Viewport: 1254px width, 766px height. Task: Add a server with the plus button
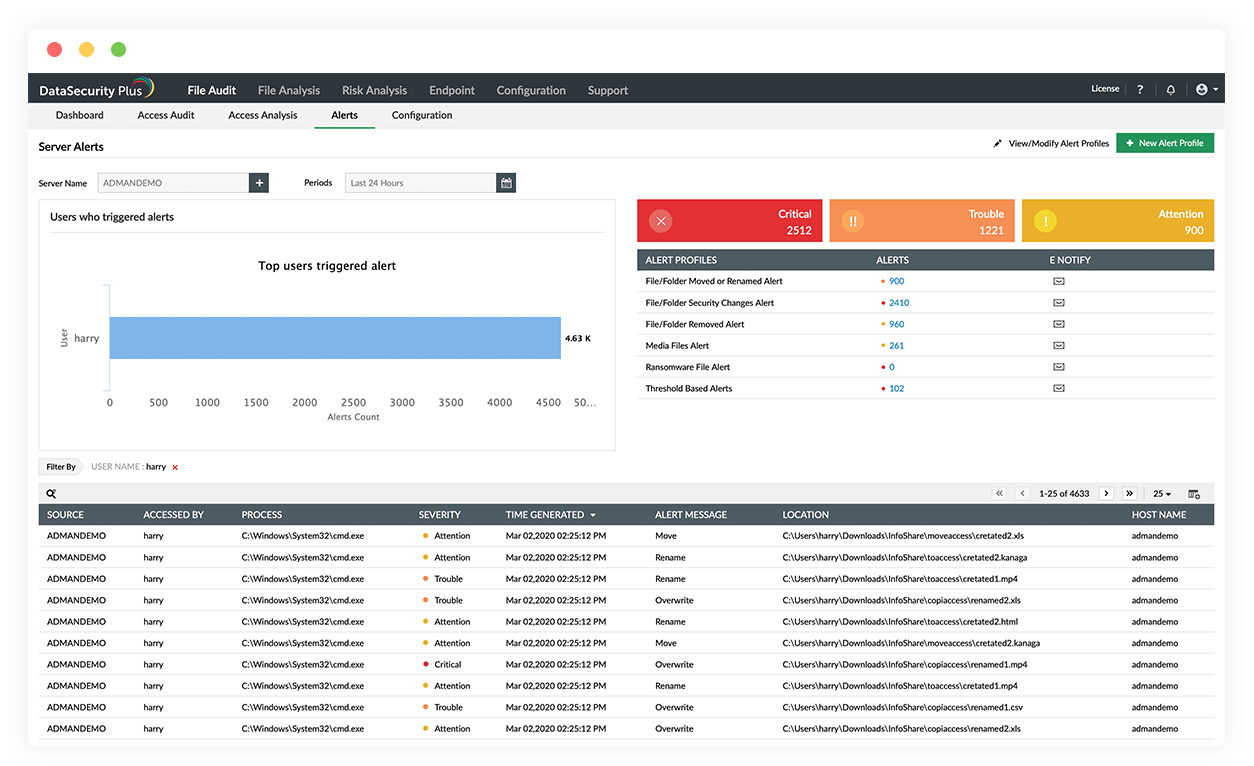[x=259, y=183]
